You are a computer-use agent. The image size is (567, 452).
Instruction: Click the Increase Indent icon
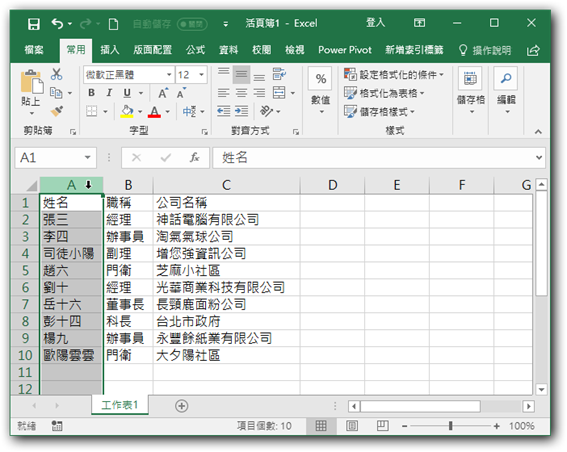click(x=241, y=111)
